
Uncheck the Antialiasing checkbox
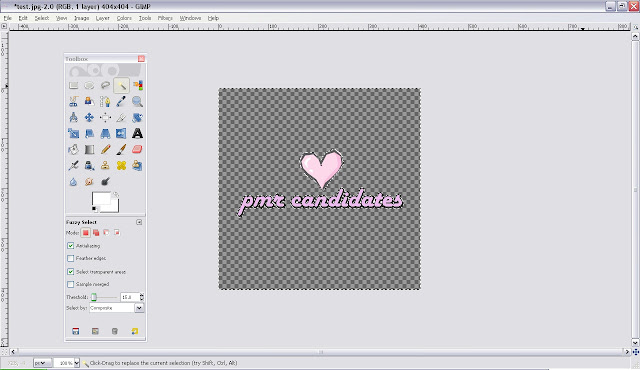coord(71,246)
